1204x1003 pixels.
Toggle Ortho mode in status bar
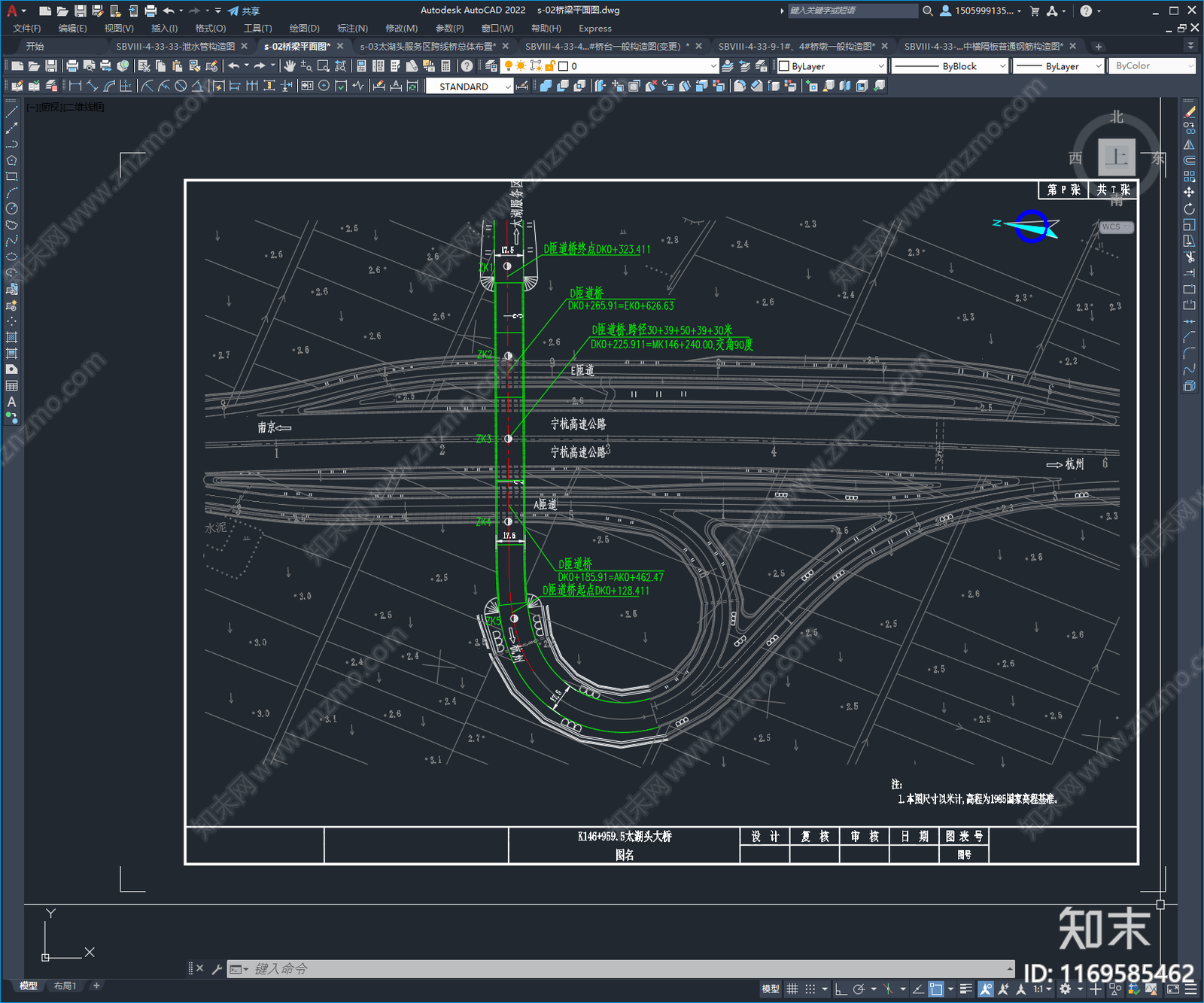click(x=841, y=989)
